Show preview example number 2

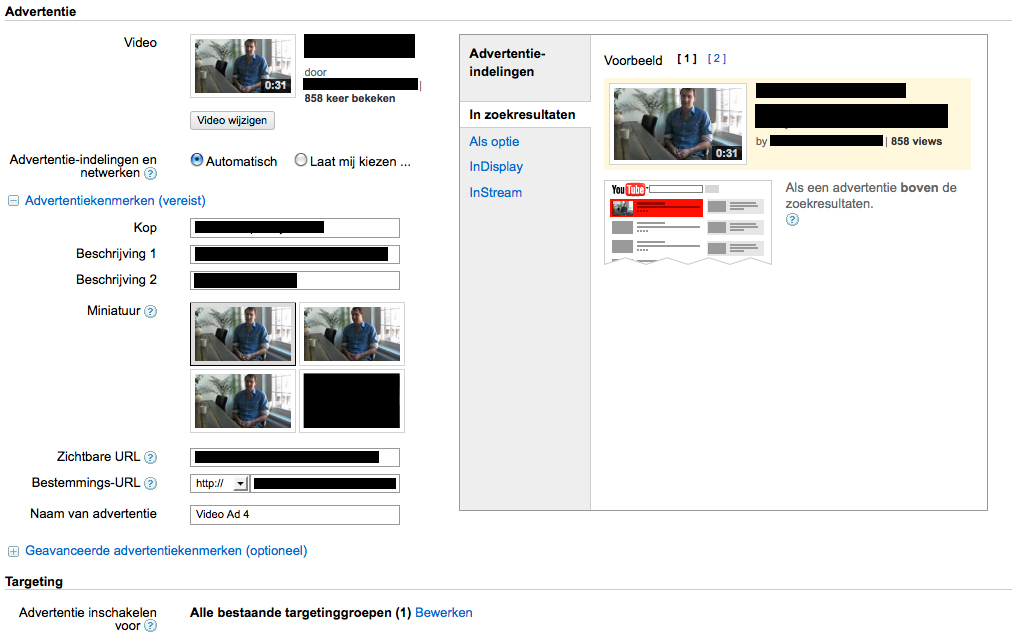point(716,59)
